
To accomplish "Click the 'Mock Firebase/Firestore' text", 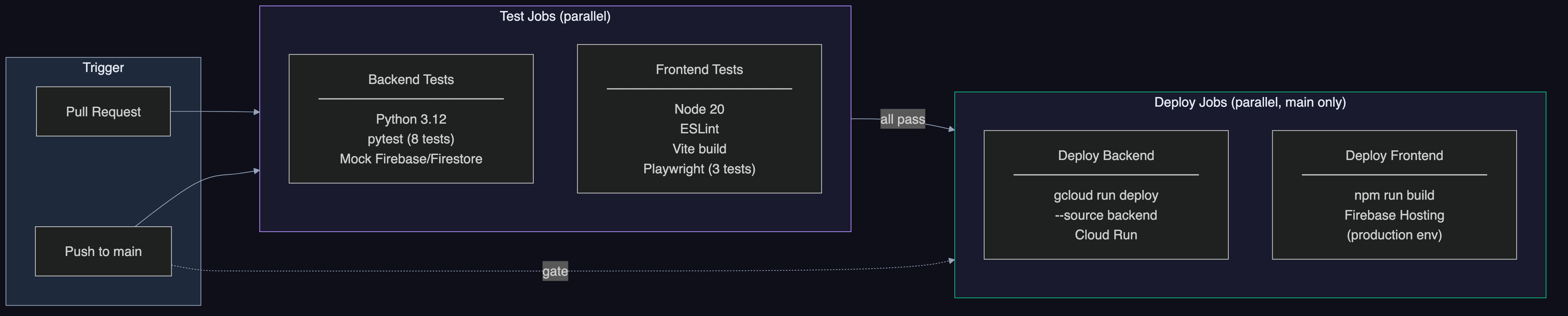I will pos(411,159).
